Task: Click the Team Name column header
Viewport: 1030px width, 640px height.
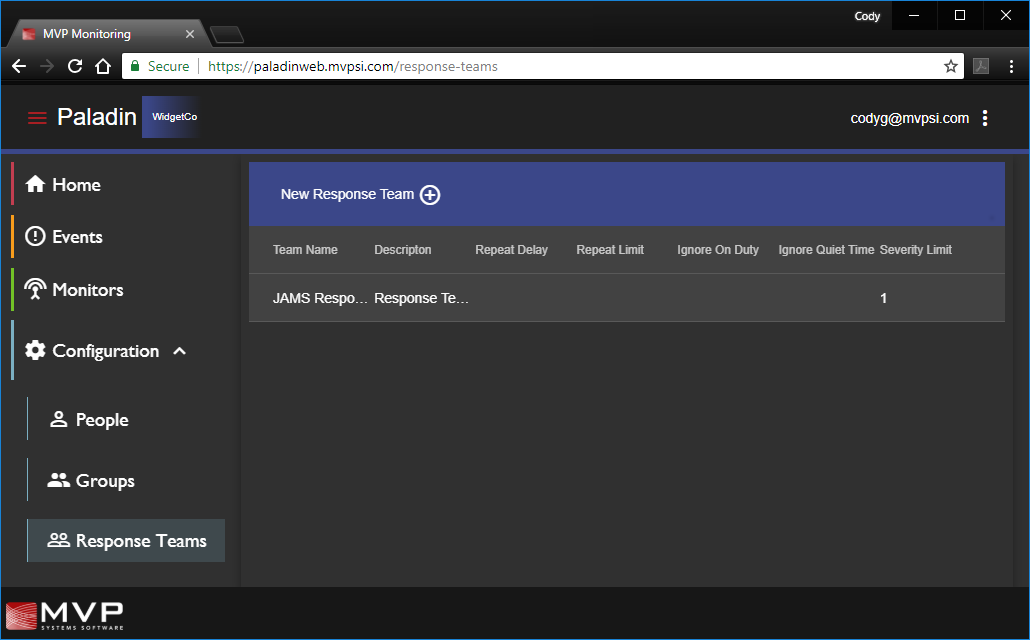Action: point(305,250)
